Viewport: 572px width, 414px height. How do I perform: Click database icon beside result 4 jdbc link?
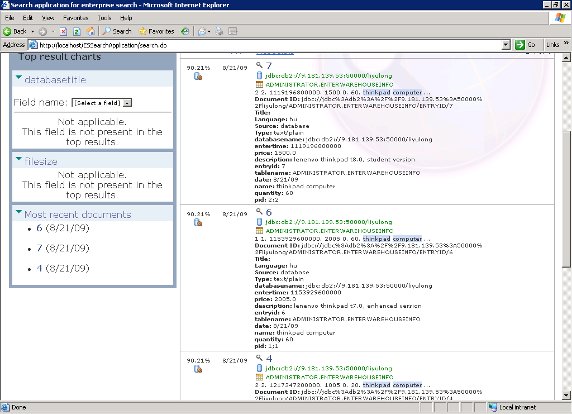(259, 368)
